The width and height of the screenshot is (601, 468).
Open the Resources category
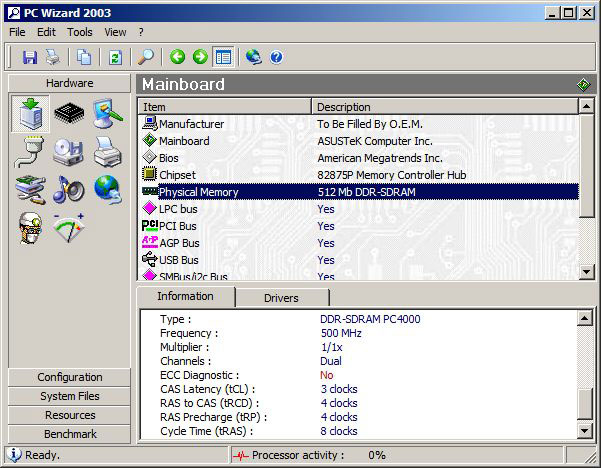tap(69, 415)
